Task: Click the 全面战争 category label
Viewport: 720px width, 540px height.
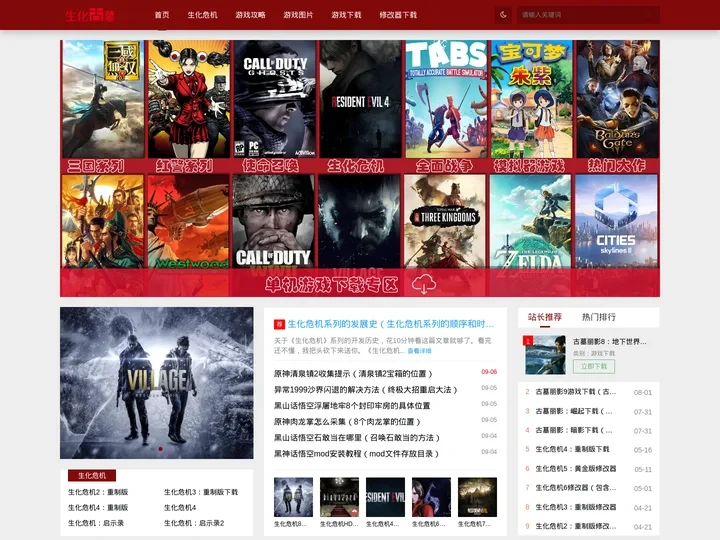Action: click(x=444, y=166)
